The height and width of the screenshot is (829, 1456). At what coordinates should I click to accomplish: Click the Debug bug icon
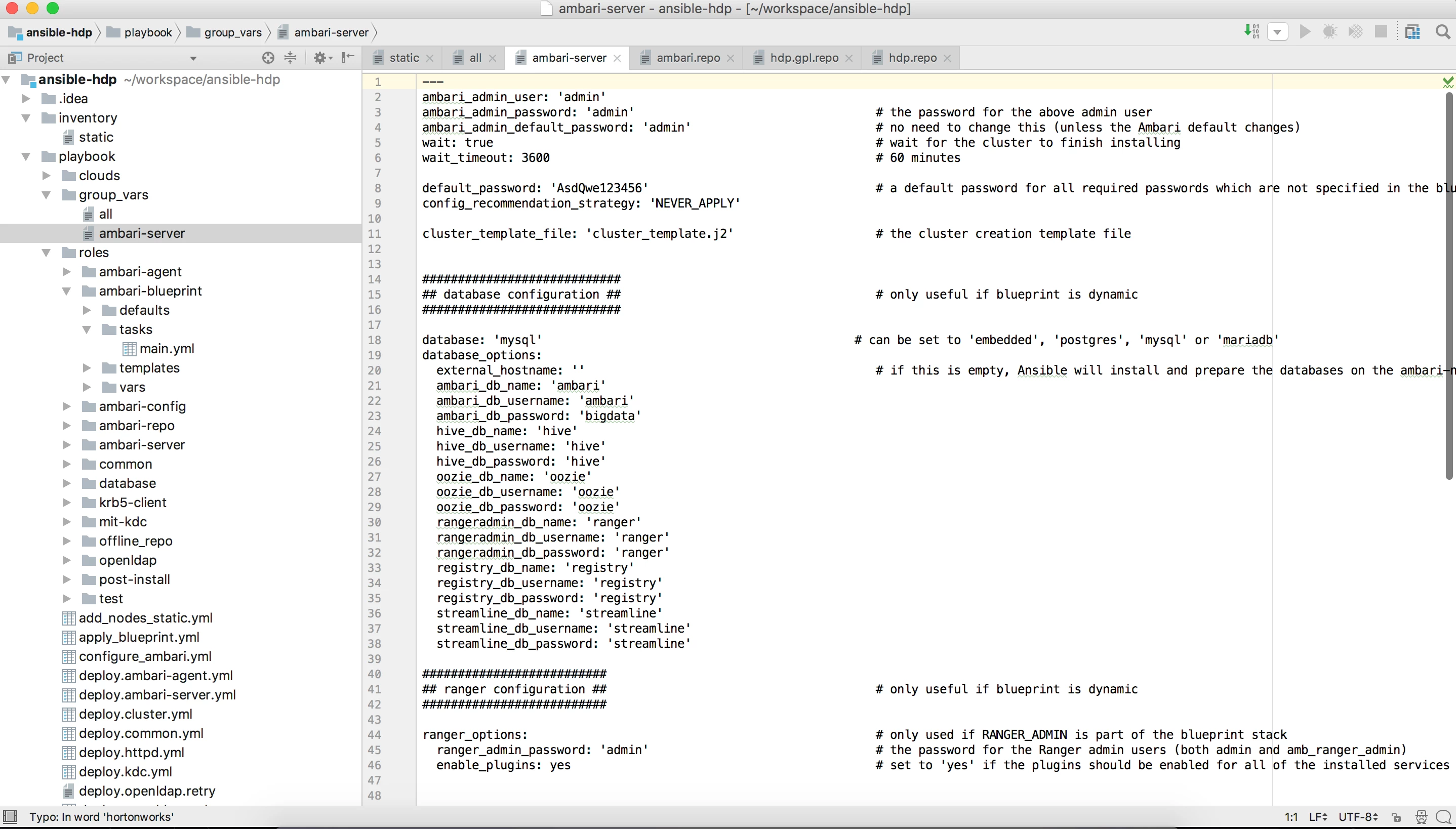click(1329, 32)
